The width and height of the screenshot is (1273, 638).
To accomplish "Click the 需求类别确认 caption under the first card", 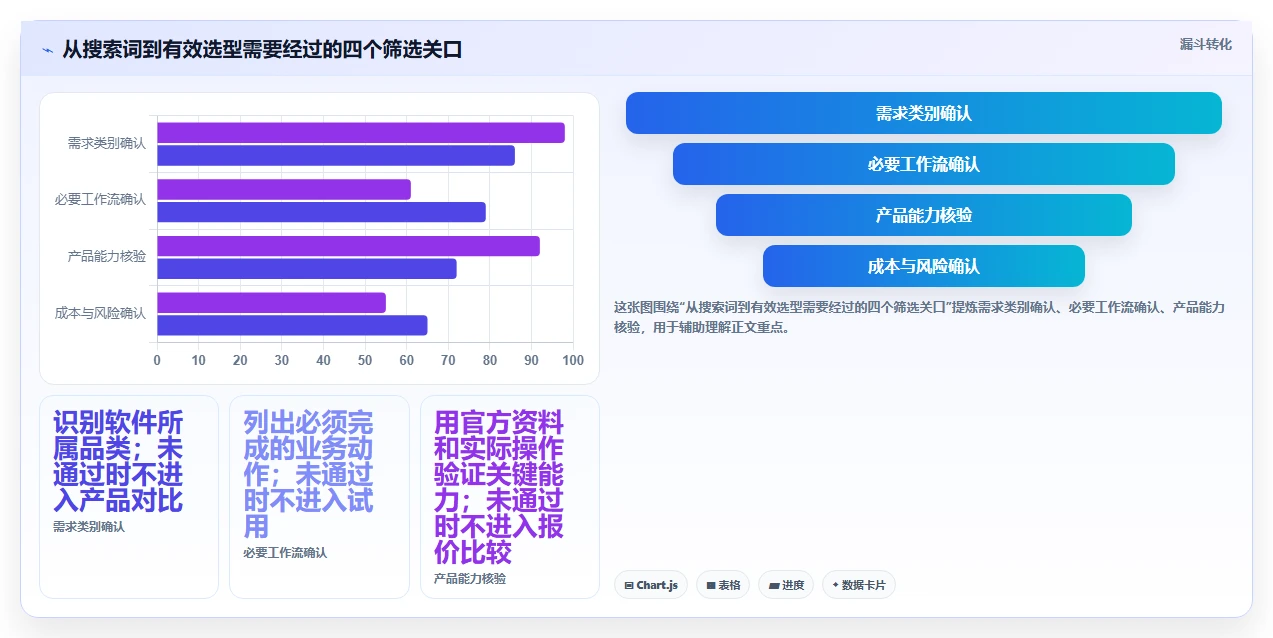I will coord(89,526).
